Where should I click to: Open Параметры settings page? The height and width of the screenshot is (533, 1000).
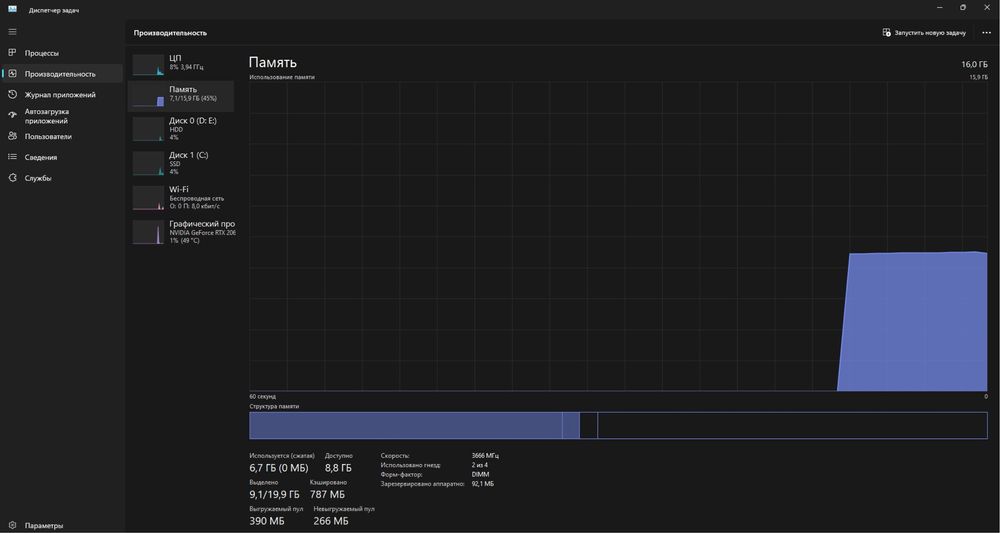coord(62,525)
